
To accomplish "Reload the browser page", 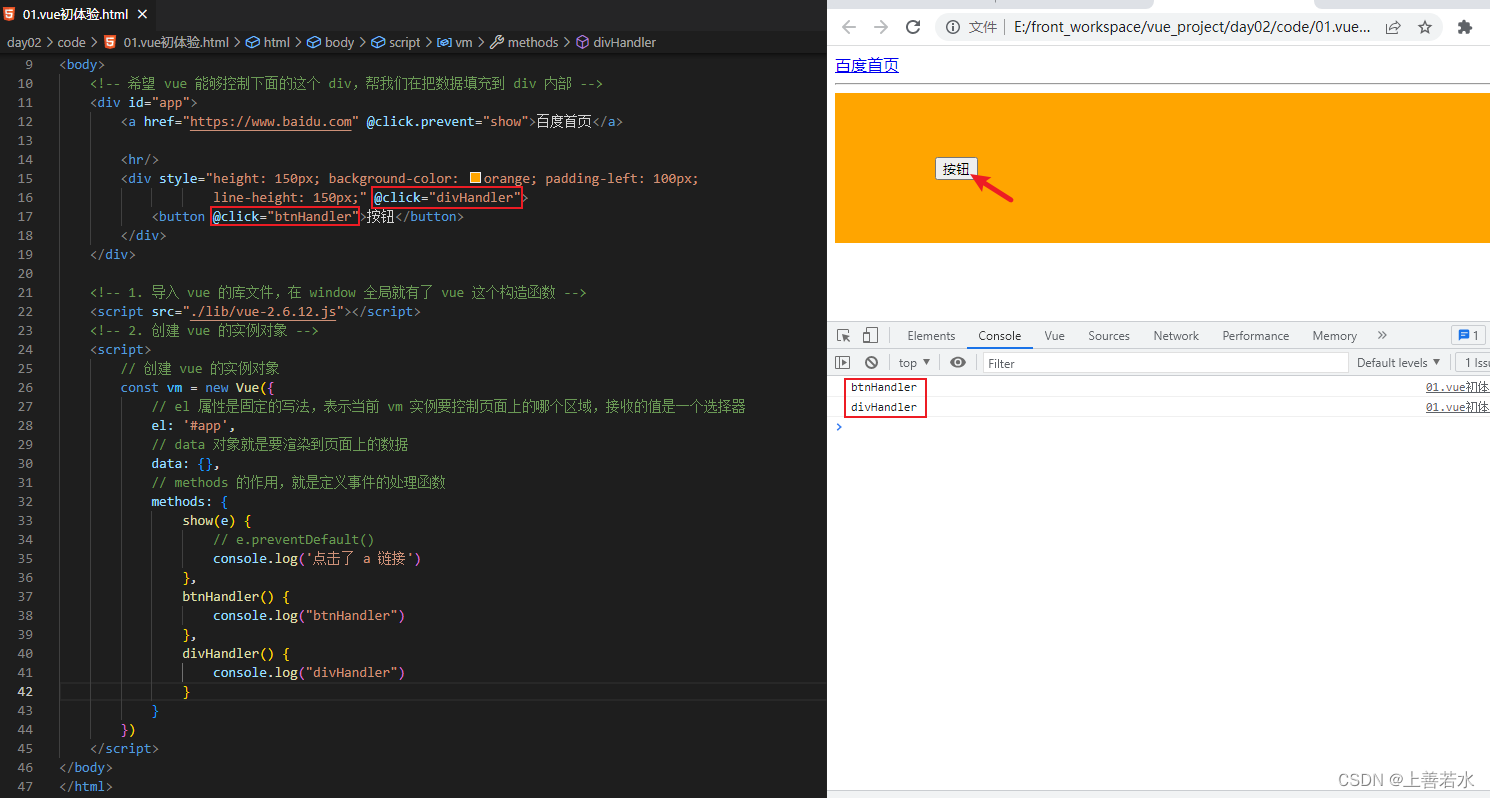I will click(x=913, y=27).
